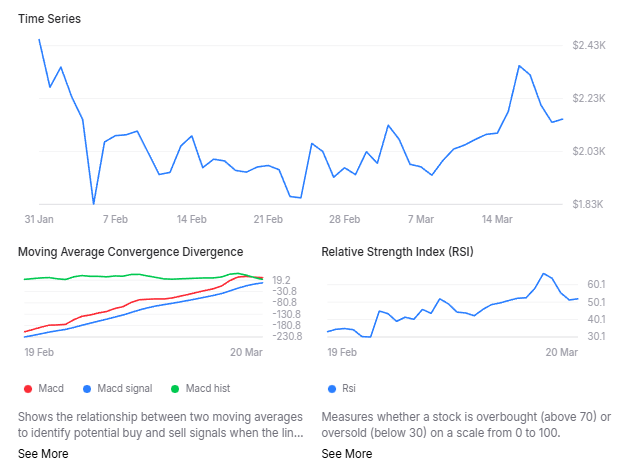Click the 14 Mar date axis label
The image size is (630, 470).
497,218
